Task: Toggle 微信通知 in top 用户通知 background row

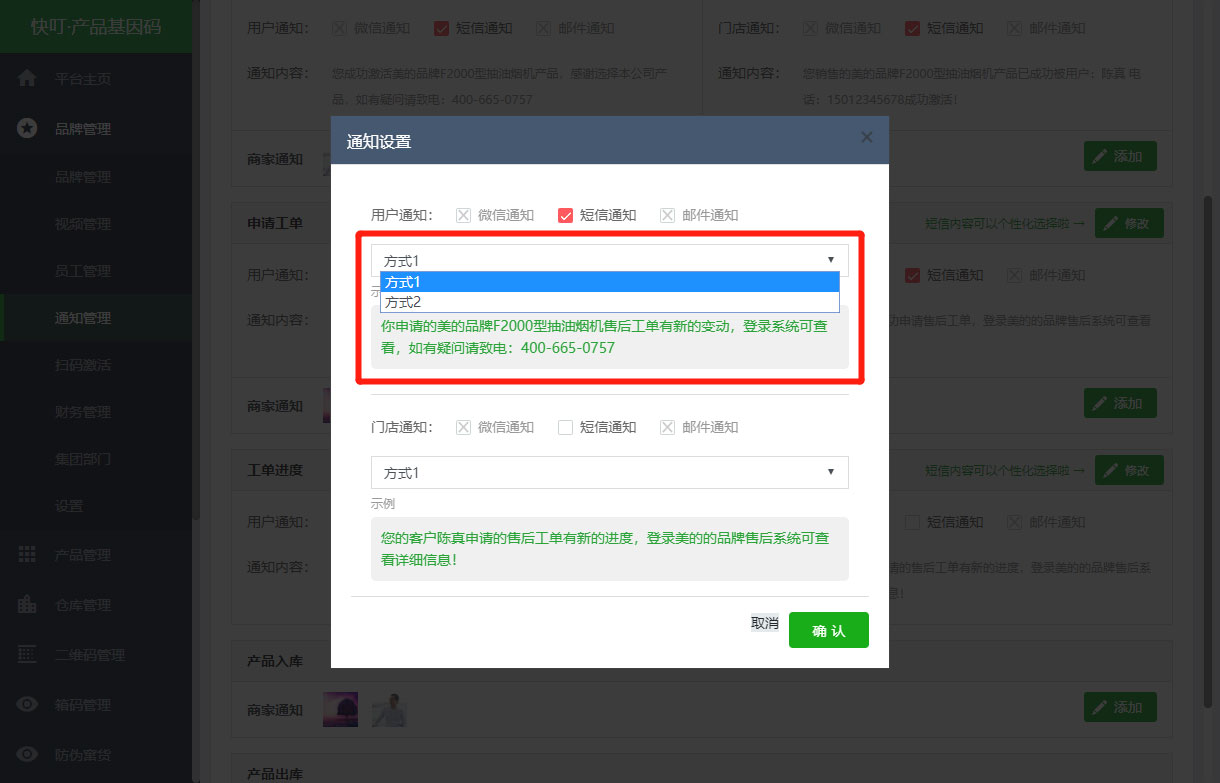Action: [x=339, y=28]
